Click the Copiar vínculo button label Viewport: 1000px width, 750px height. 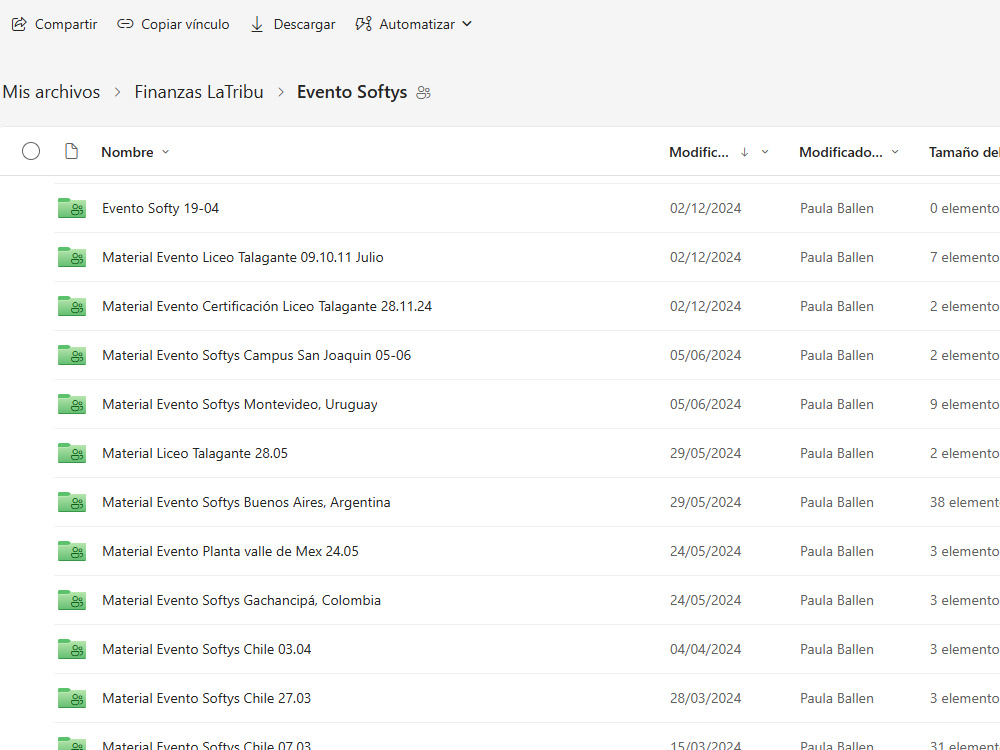click(x=185, y=24)
